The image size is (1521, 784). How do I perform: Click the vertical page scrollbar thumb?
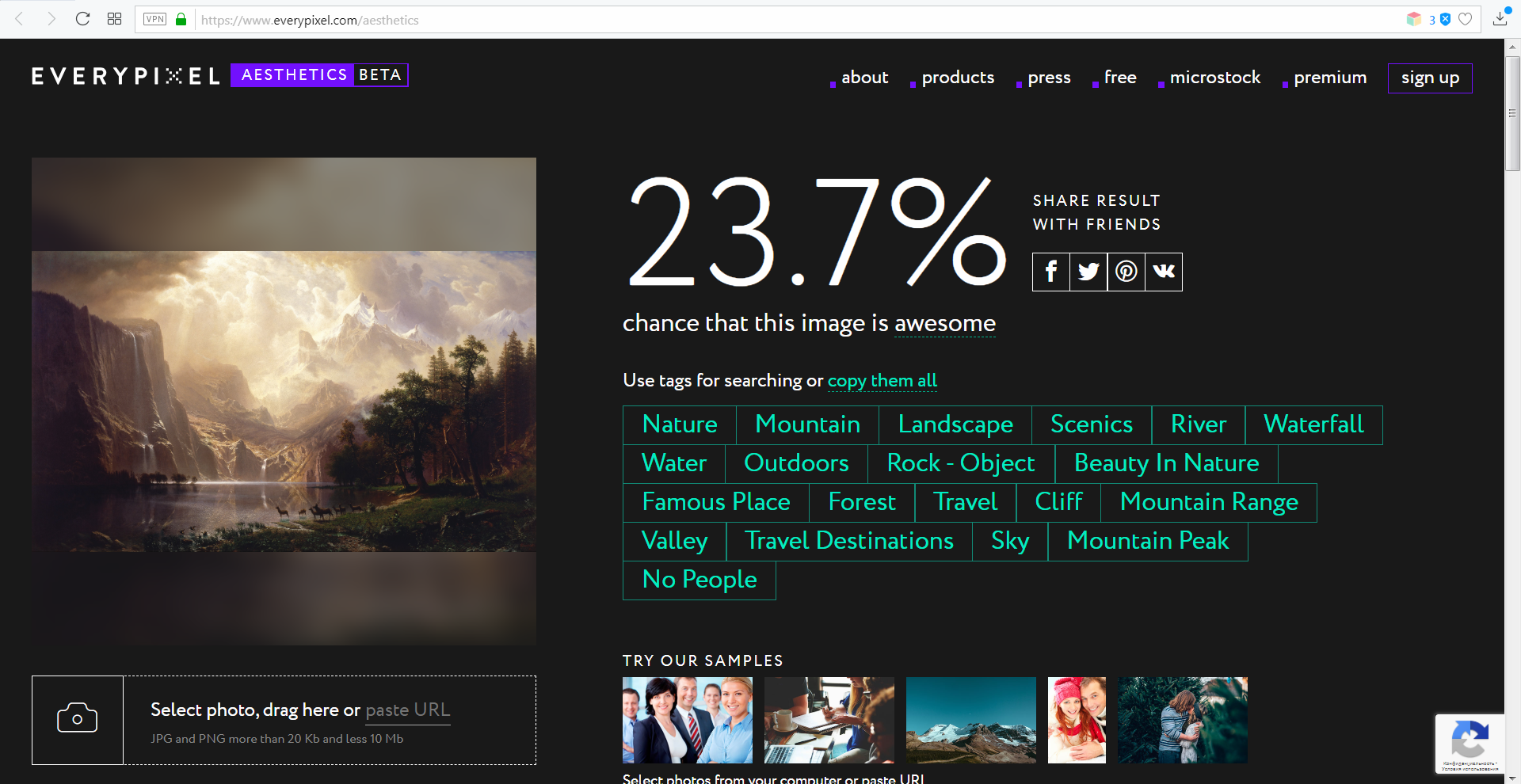tap(1512, 114)
